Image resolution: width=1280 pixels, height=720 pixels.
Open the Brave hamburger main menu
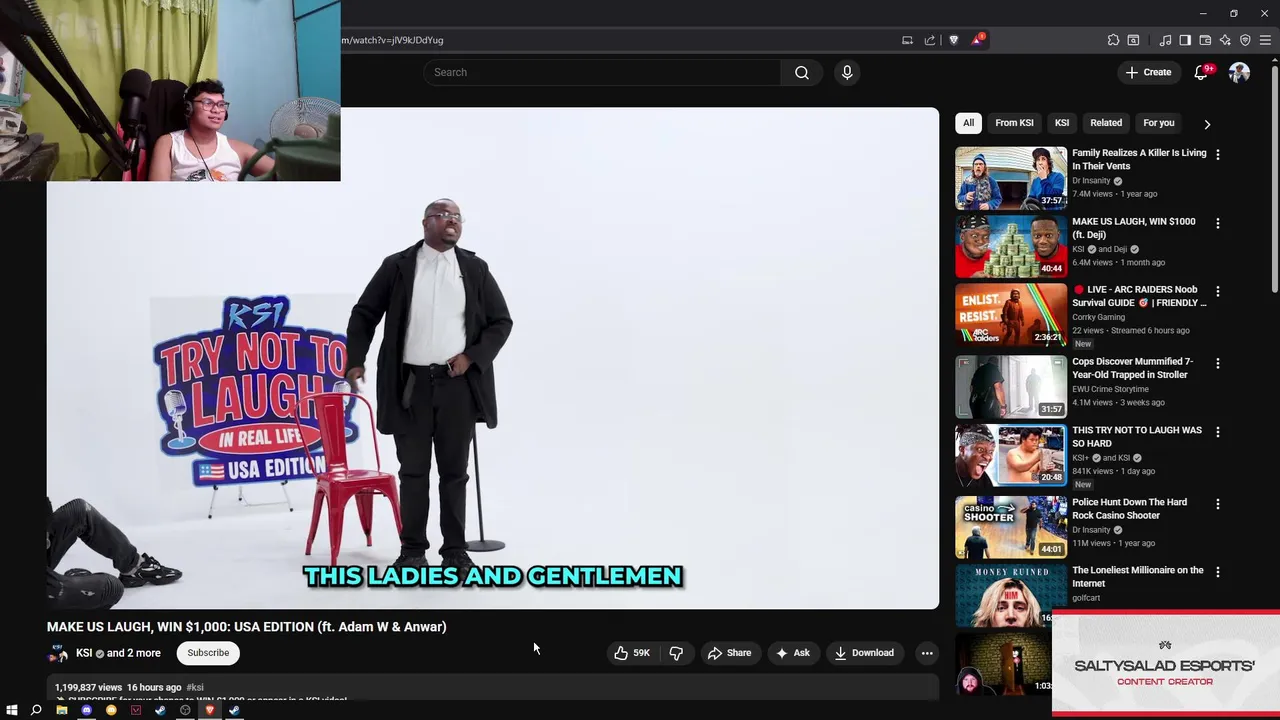click(x=1265, y=40)
